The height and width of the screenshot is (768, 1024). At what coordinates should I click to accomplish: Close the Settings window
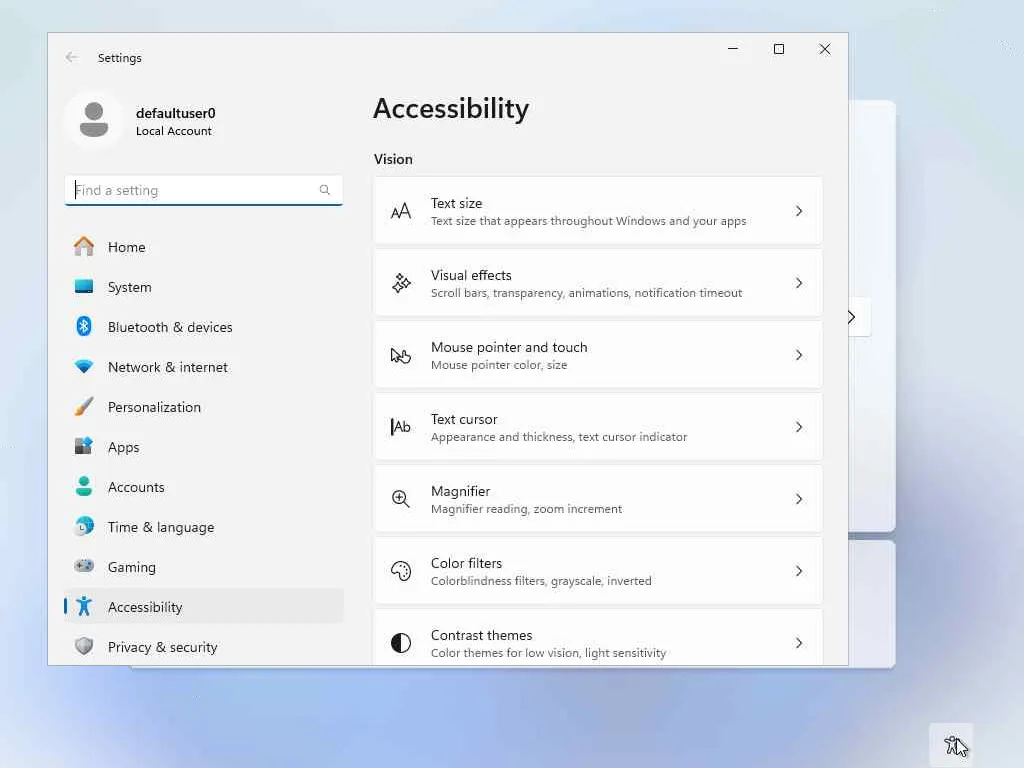pyautogui.click(x=825, y=49)
